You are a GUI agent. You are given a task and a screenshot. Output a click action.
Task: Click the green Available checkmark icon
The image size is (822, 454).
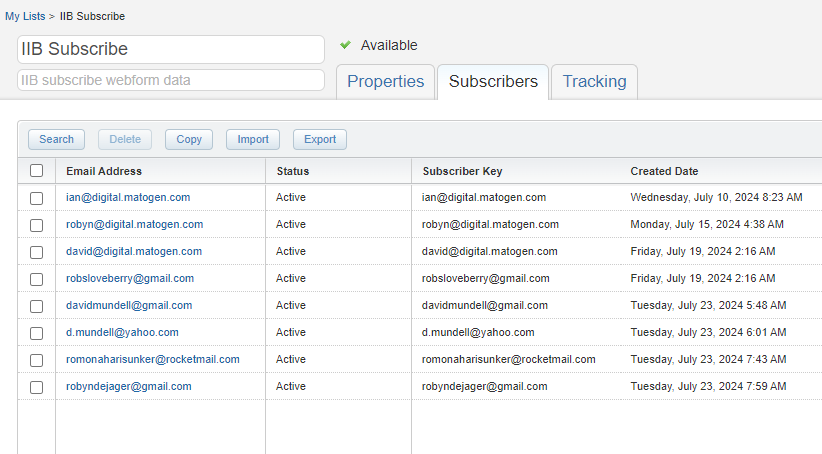[x=346, y=45]
